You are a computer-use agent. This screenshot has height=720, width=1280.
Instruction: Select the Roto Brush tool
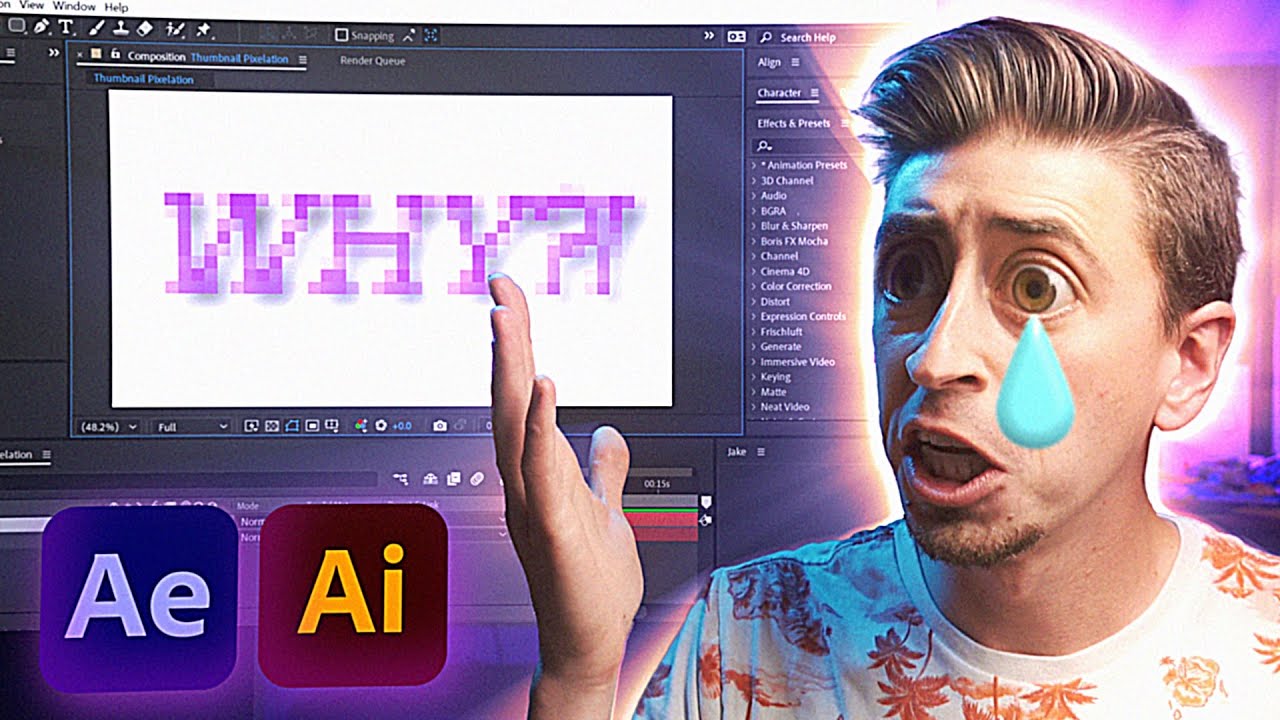pos(174,30)
